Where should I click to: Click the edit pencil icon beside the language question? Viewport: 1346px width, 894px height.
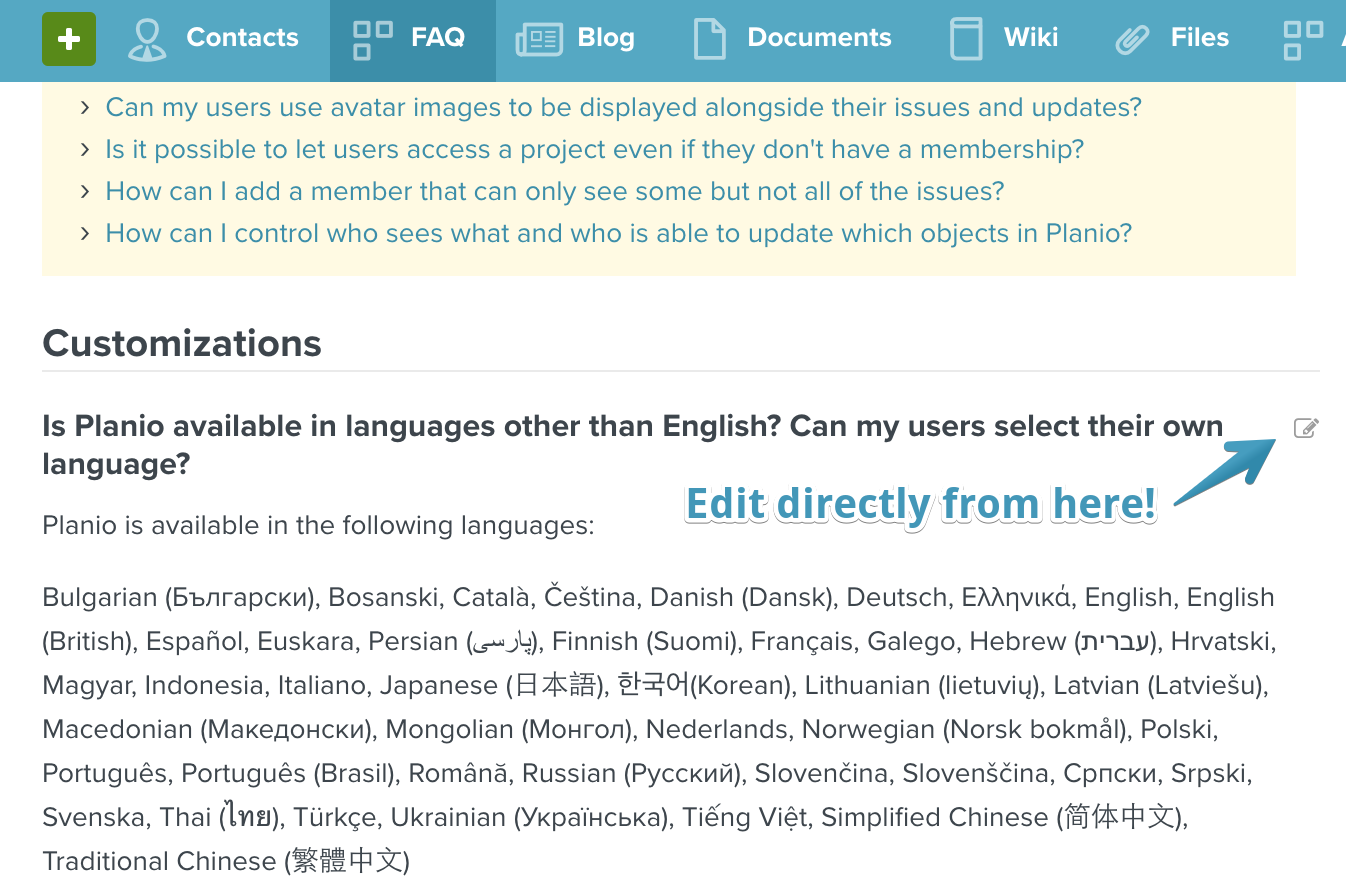(1306, 428)
